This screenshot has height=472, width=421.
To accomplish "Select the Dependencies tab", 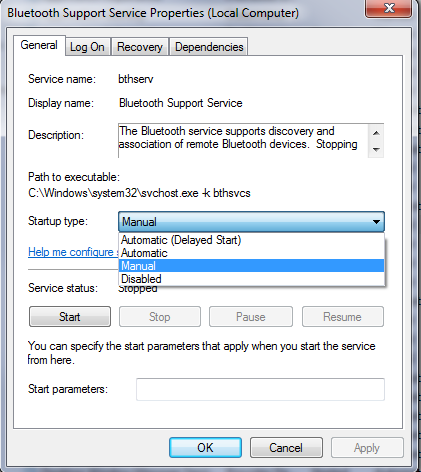I will pos(209,47).
